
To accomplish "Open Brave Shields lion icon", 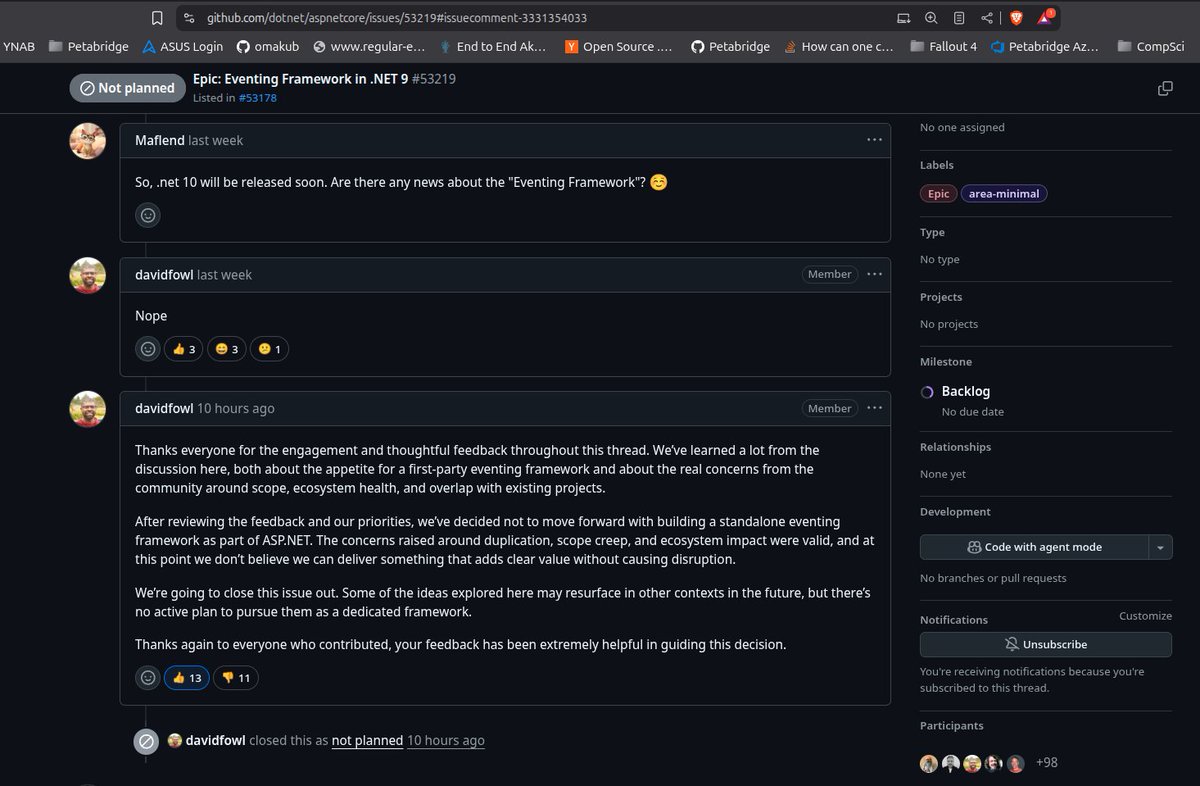I will [x=1017, y=18].
